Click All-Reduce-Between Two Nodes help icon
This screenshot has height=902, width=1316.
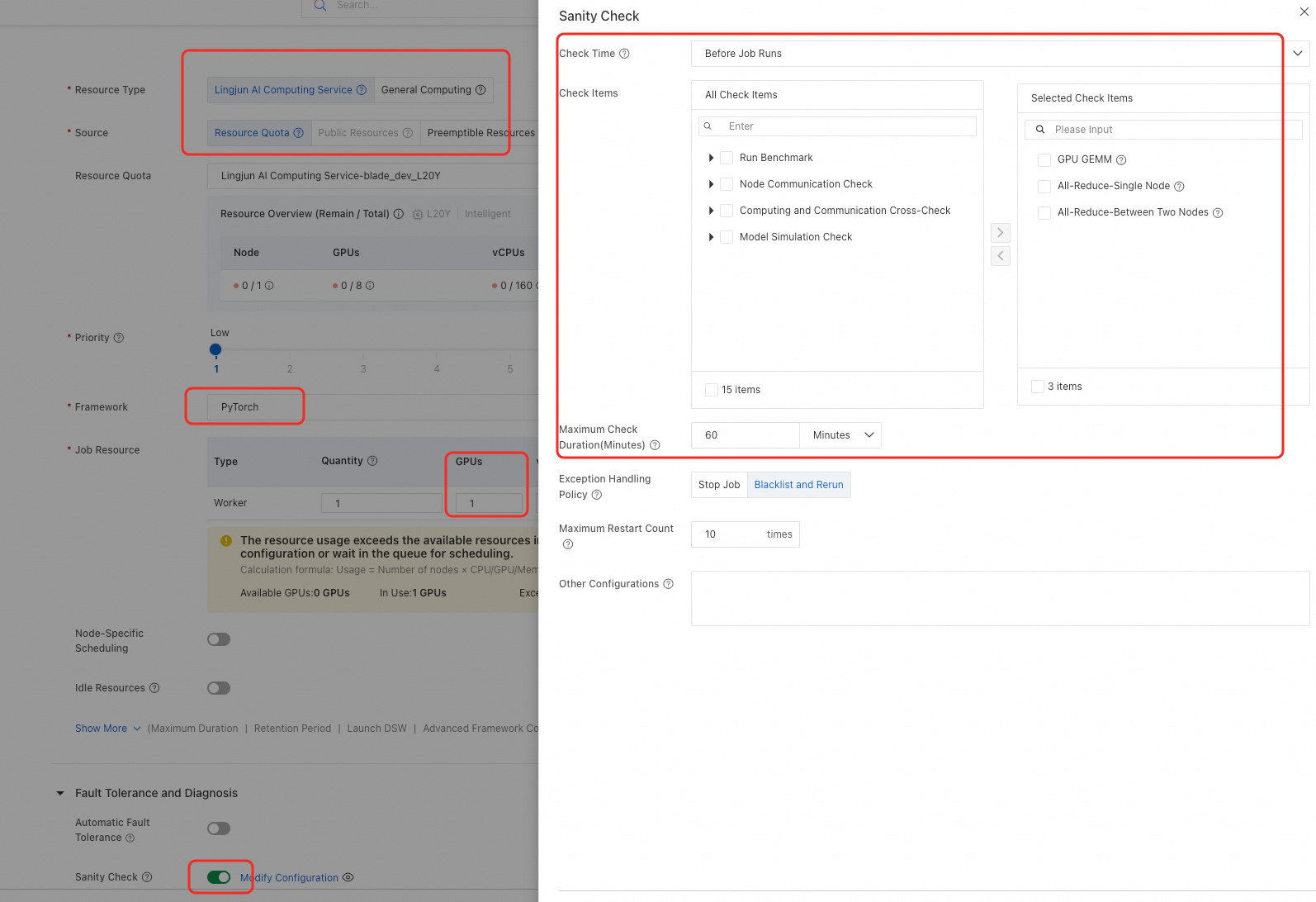click(x=1218, y=213)
